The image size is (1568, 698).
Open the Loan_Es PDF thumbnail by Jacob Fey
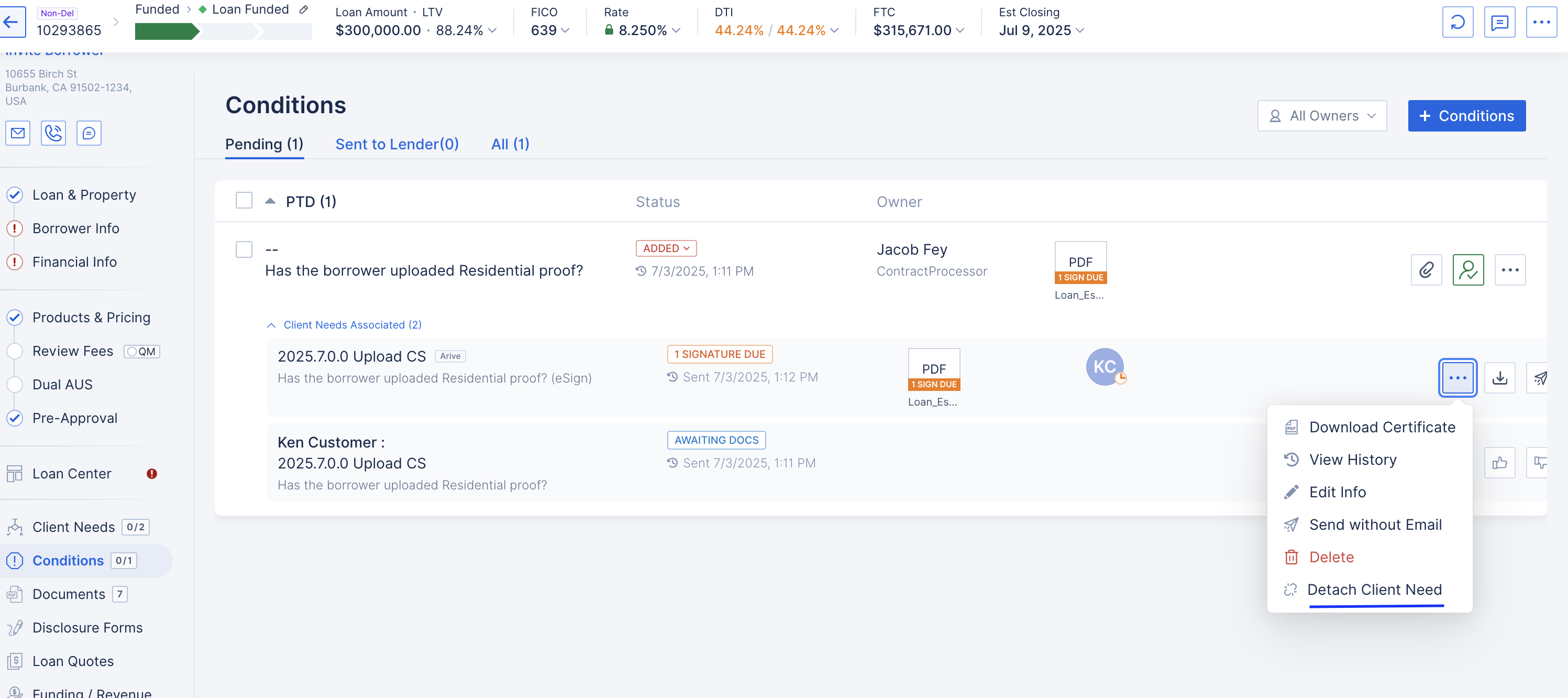tap(1080, 263)
